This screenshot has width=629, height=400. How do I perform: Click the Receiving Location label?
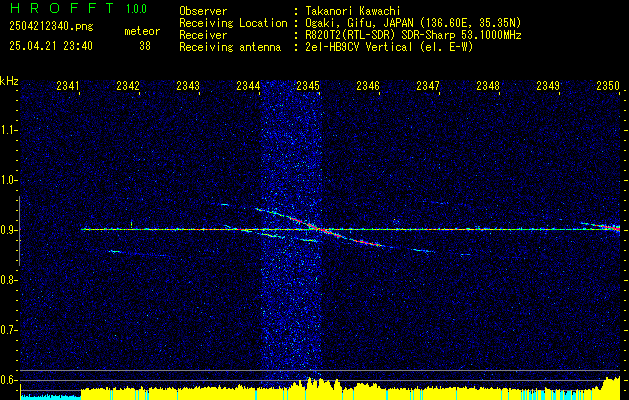[233, 23]
